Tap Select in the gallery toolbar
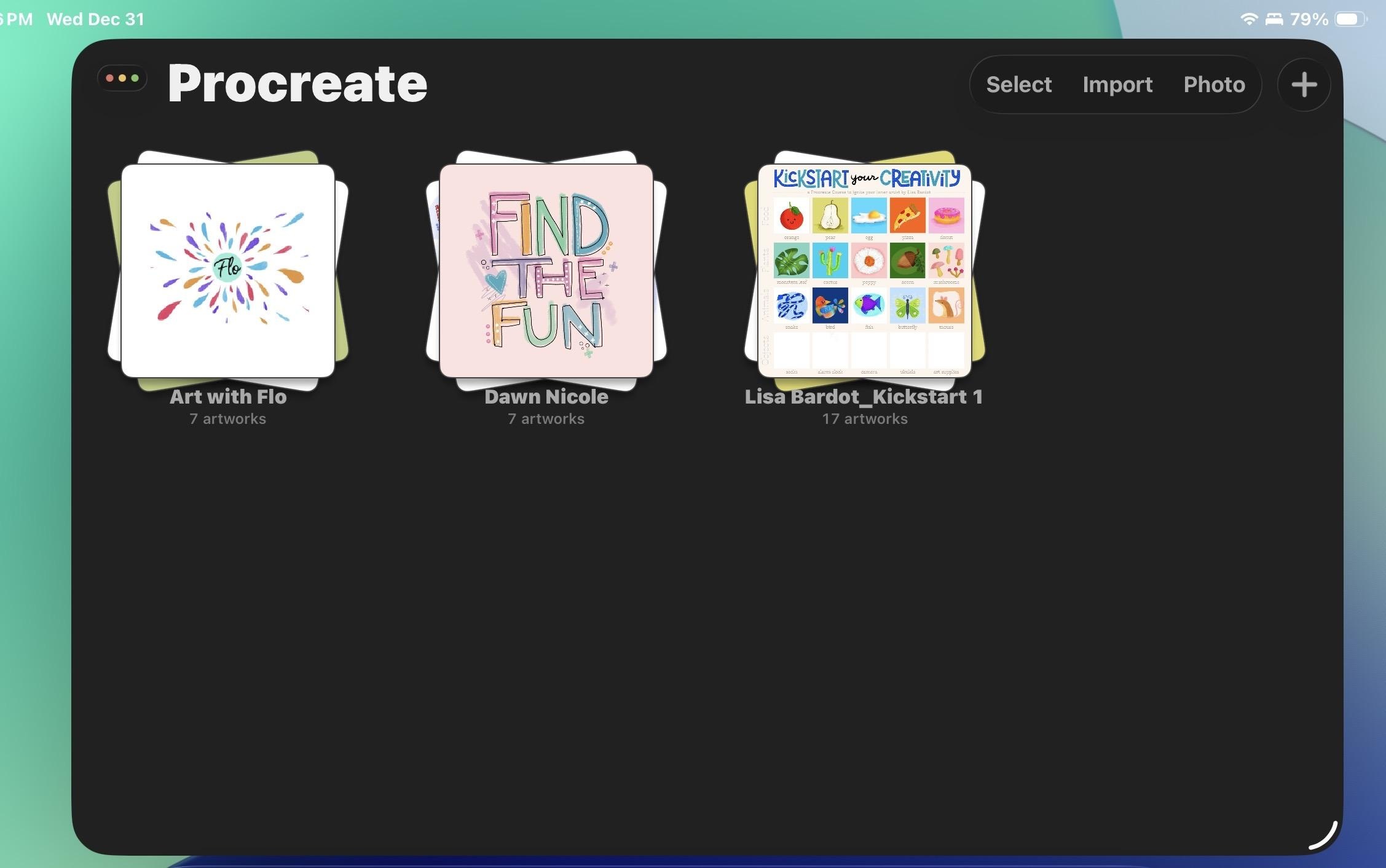1386x868 pixels. click(x=1018, y=85)
